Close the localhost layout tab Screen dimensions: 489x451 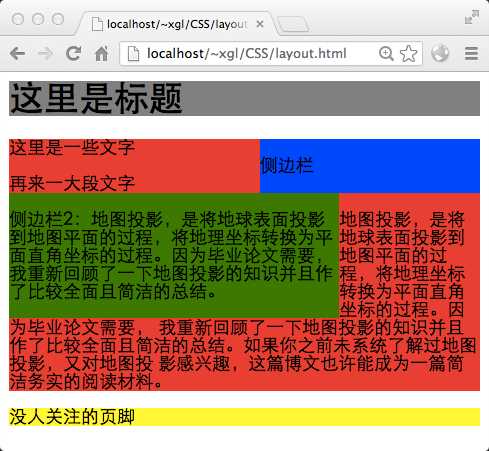(x=260, y=24)
